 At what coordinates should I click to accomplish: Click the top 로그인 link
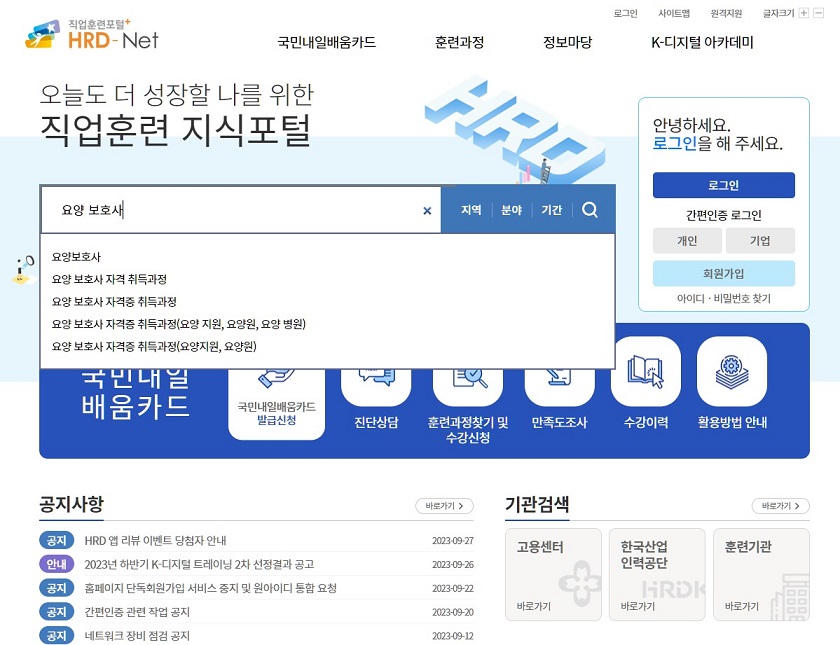(x=625, y=13)
